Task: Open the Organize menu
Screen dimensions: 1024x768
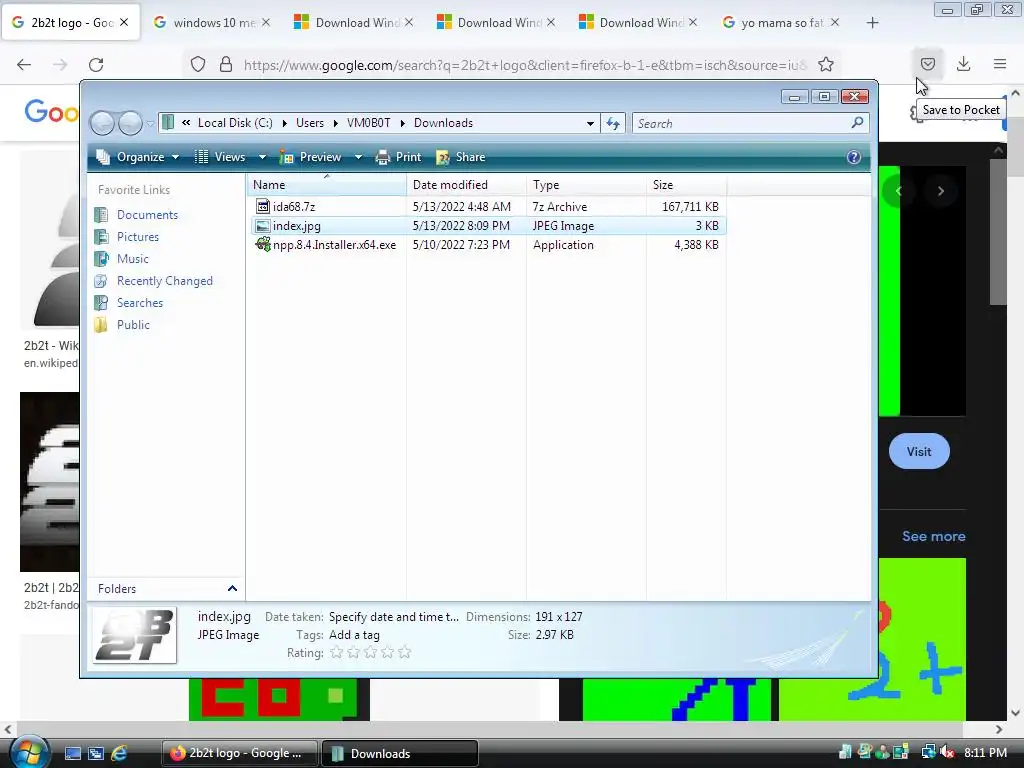Action: pos(138,157)
